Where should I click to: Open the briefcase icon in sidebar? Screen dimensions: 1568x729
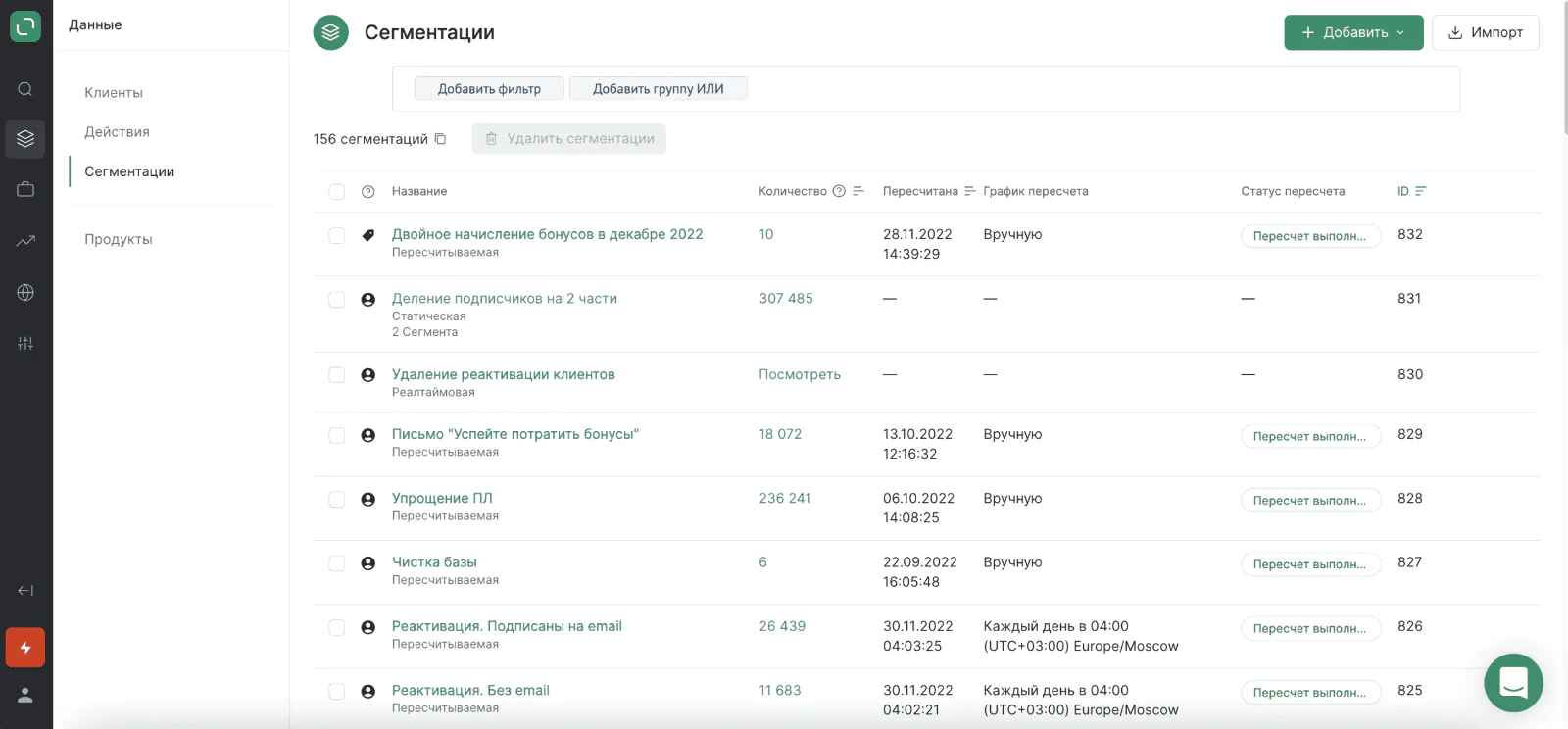pyautogui.click(x=25, y=189)
